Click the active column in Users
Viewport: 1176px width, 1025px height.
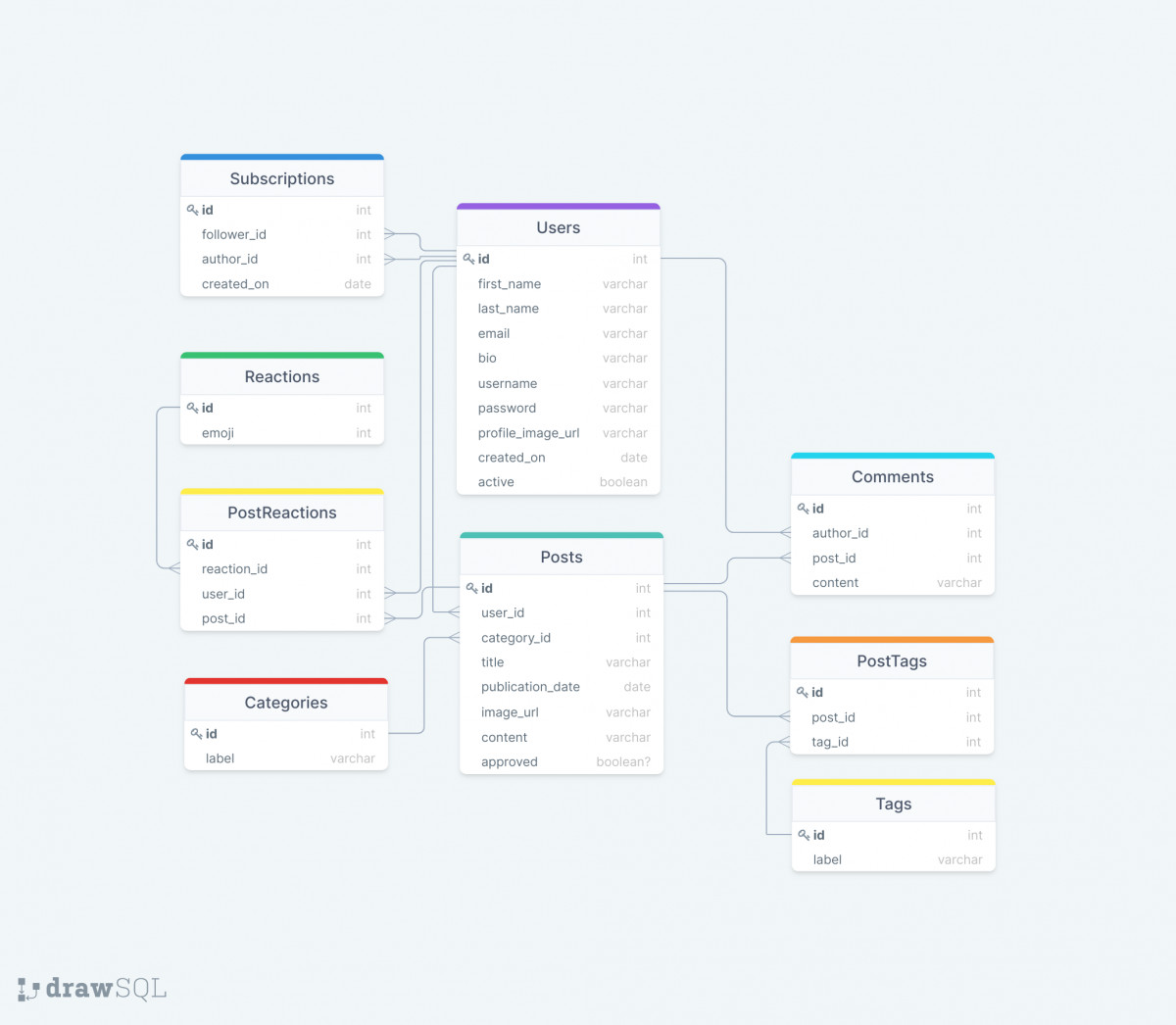(x=559, y=482)
